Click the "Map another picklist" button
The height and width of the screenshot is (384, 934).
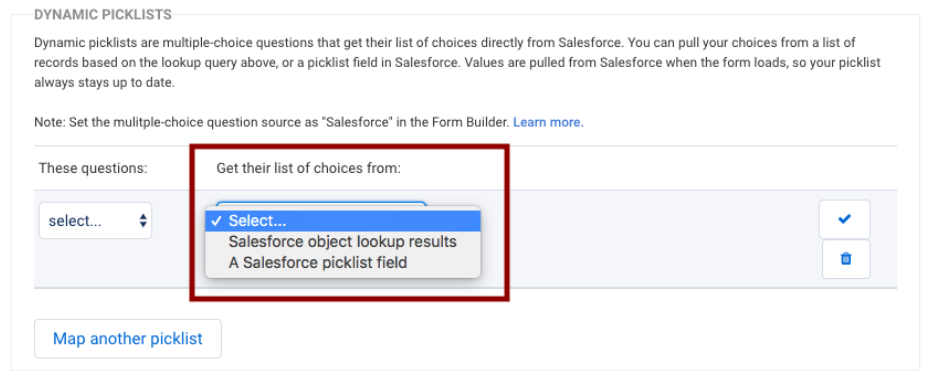point(127,339)
